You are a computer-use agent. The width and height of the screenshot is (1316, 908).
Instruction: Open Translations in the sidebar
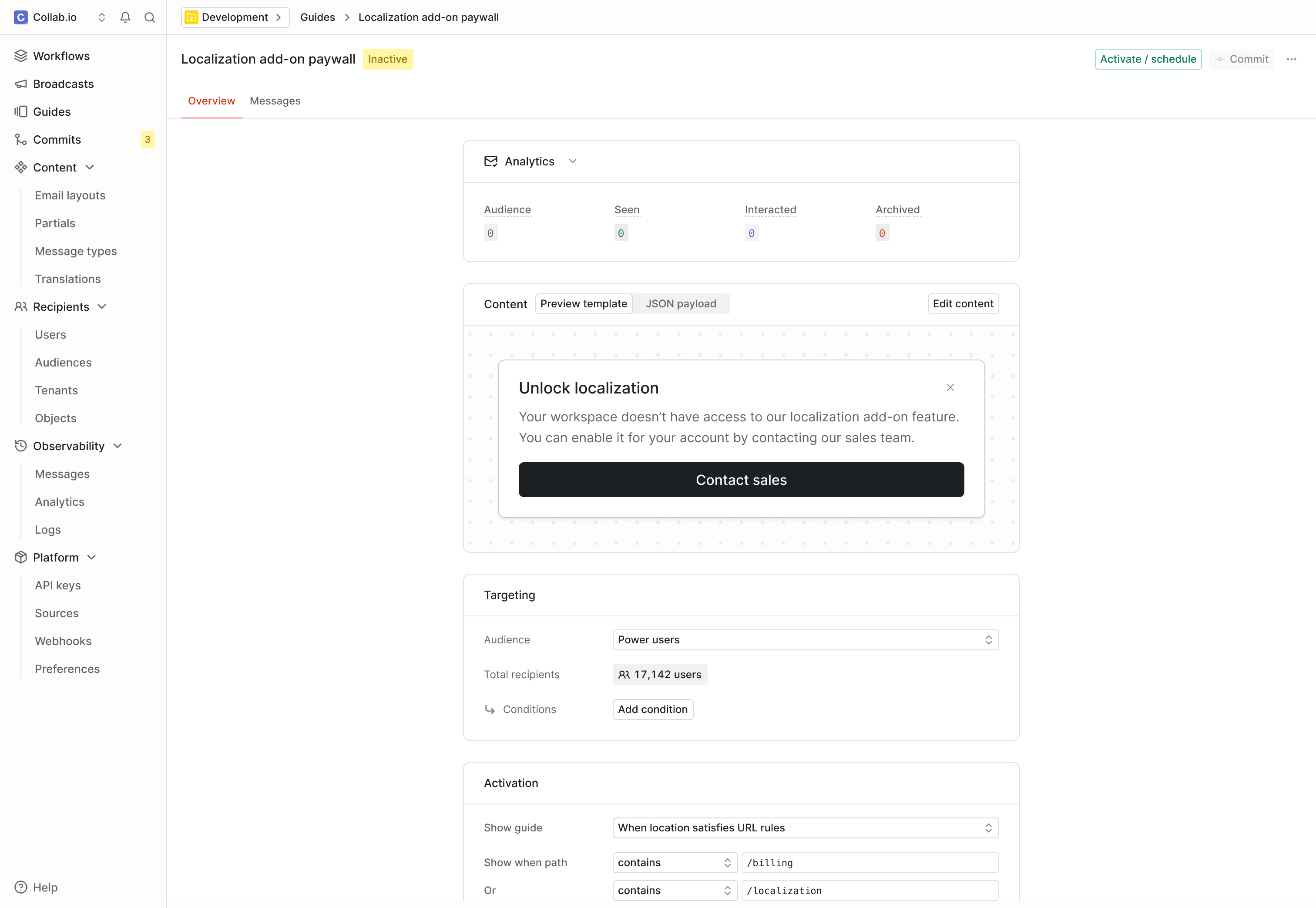coord(68,279)
